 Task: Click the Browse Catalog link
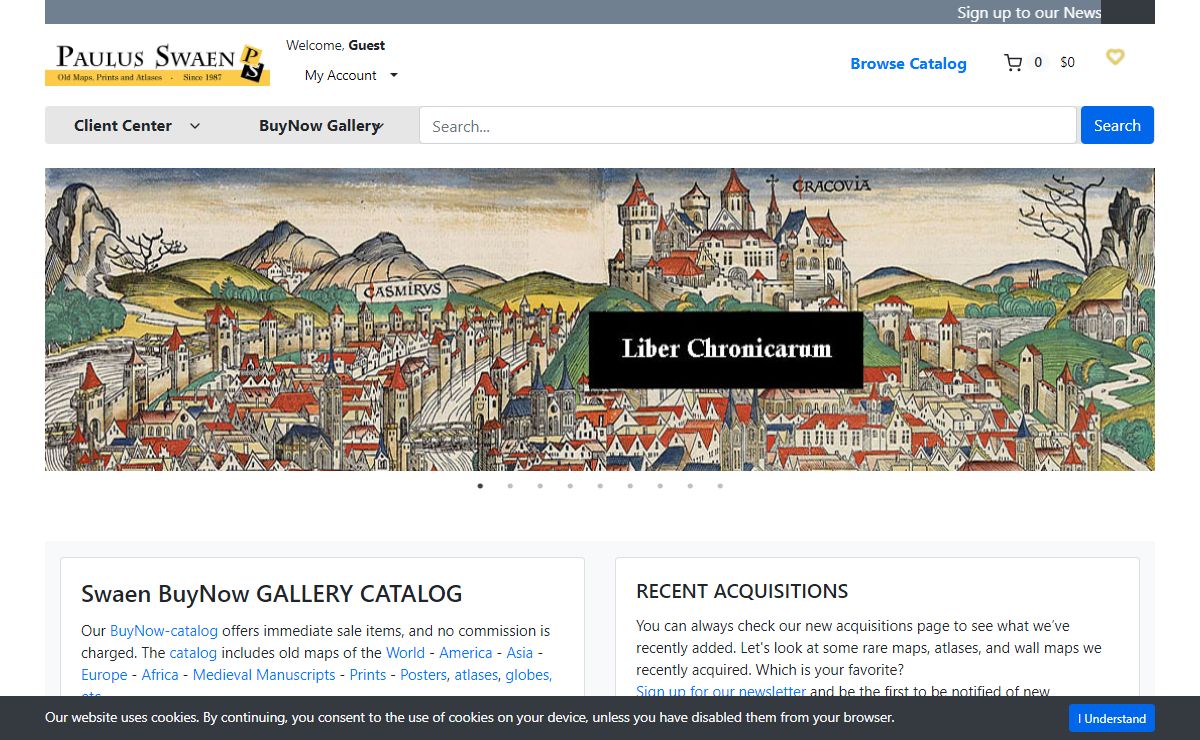coord(908,63)
